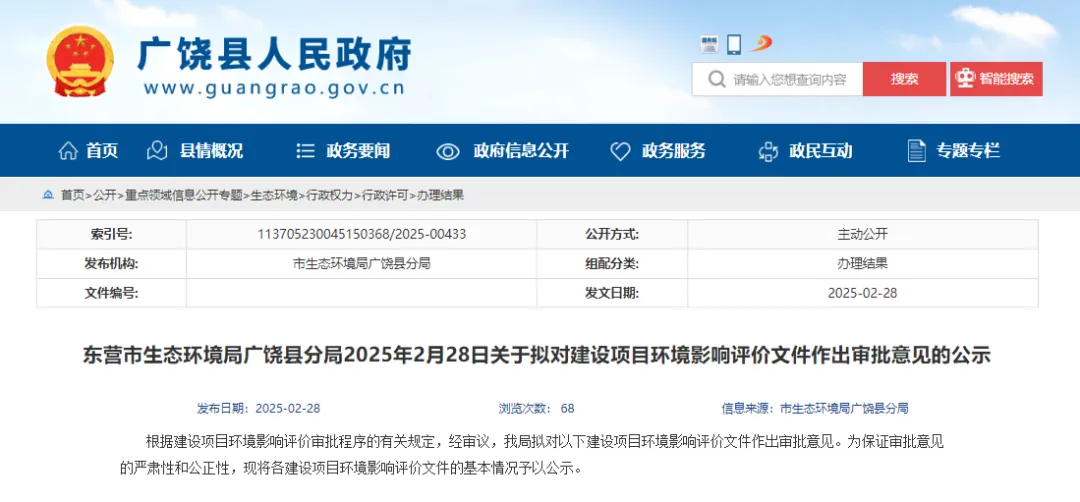Click the 发布日期：2025-02-28 line
Screen dimensions: 1080x502
point(258,408)
